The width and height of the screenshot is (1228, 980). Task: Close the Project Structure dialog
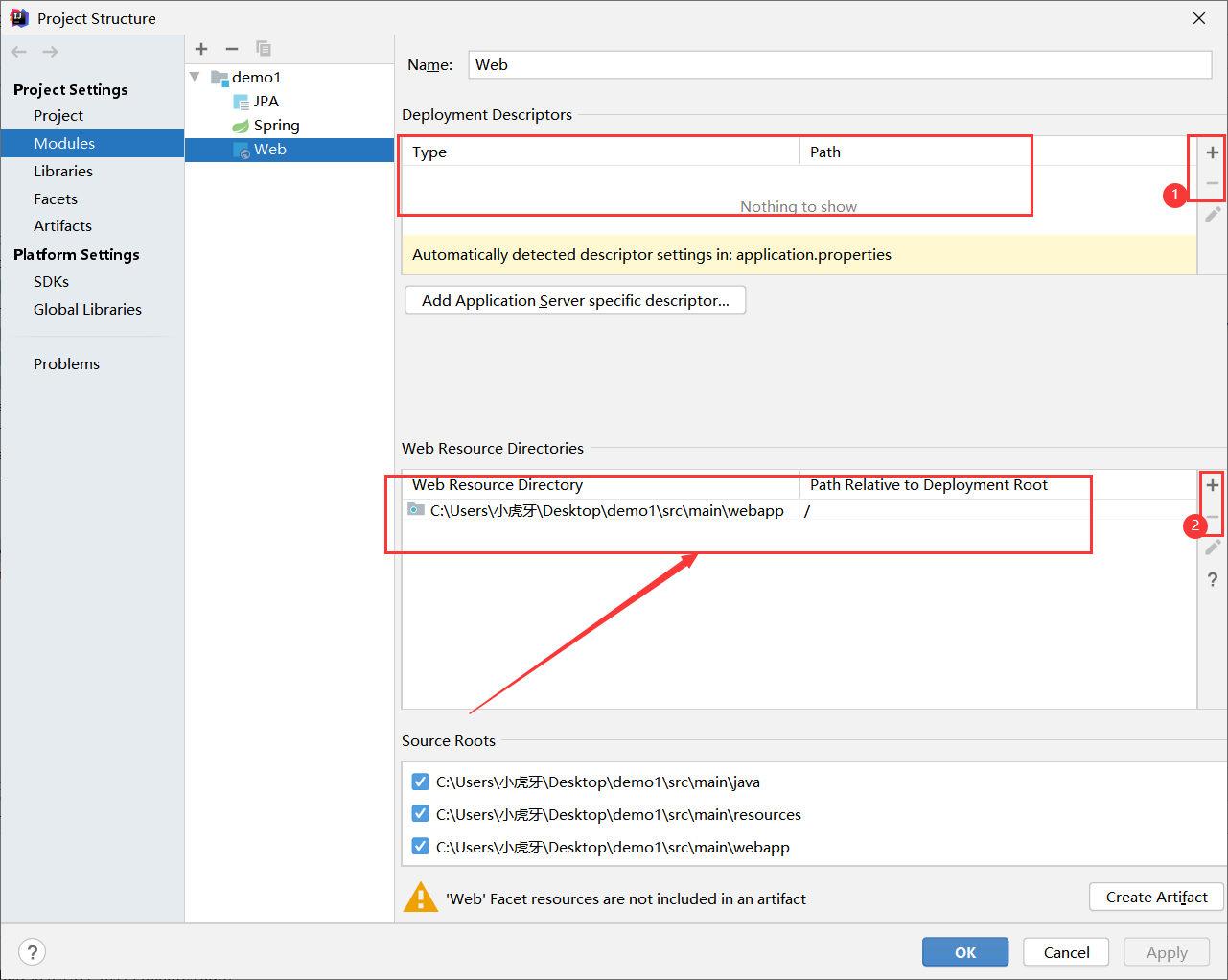[1199, 18]
